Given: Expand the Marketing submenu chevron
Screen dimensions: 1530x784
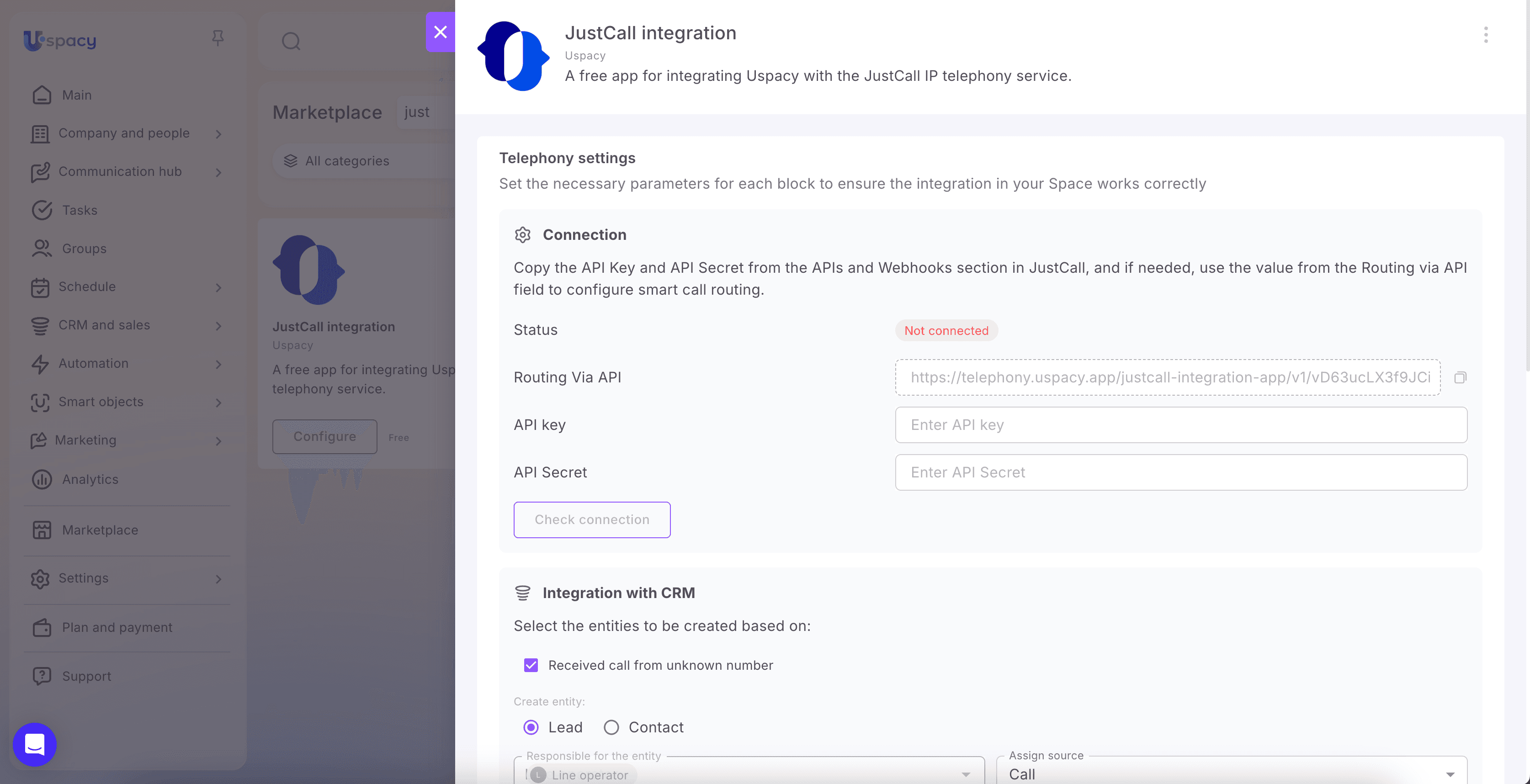Looking at the screenshot, I should (x=218, y=441).
